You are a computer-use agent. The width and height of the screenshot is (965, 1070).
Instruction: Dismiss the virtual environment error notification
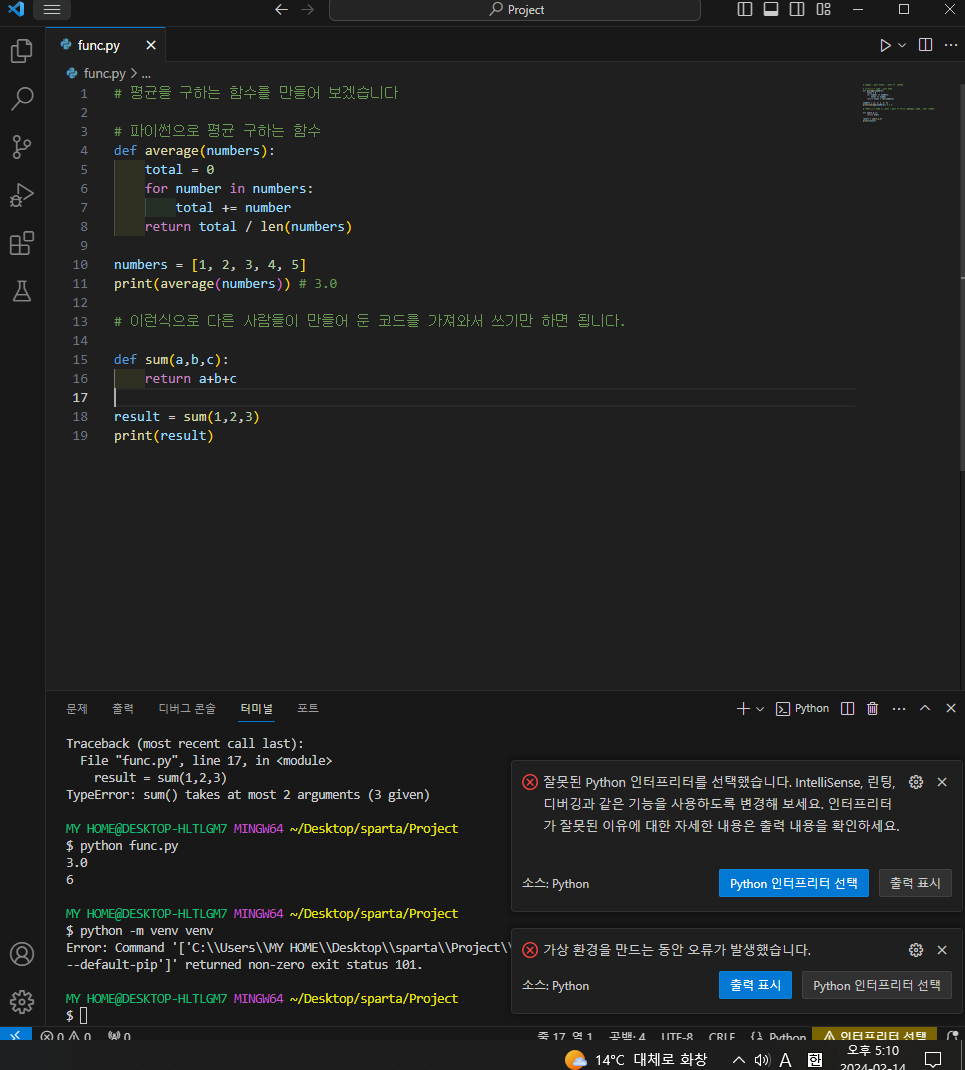(x=942, y=950)
